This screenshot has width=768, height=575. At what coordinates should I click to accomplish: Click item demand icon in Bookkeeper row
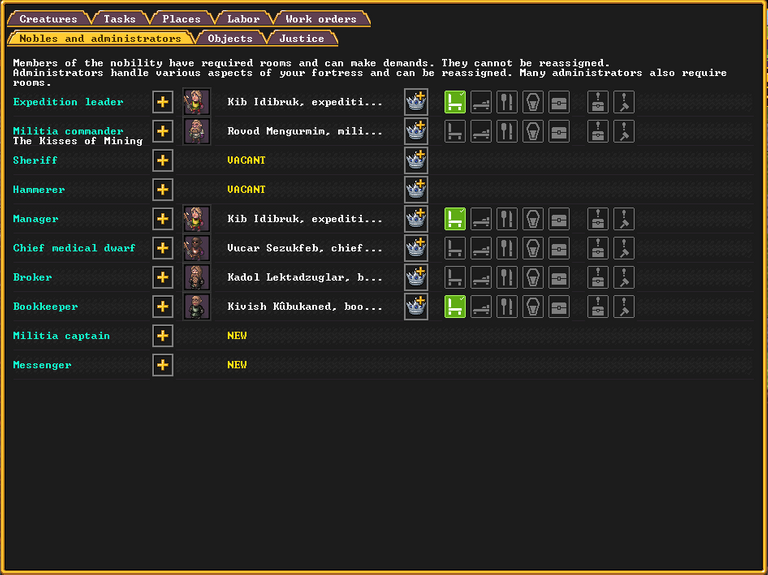(598, 307)
